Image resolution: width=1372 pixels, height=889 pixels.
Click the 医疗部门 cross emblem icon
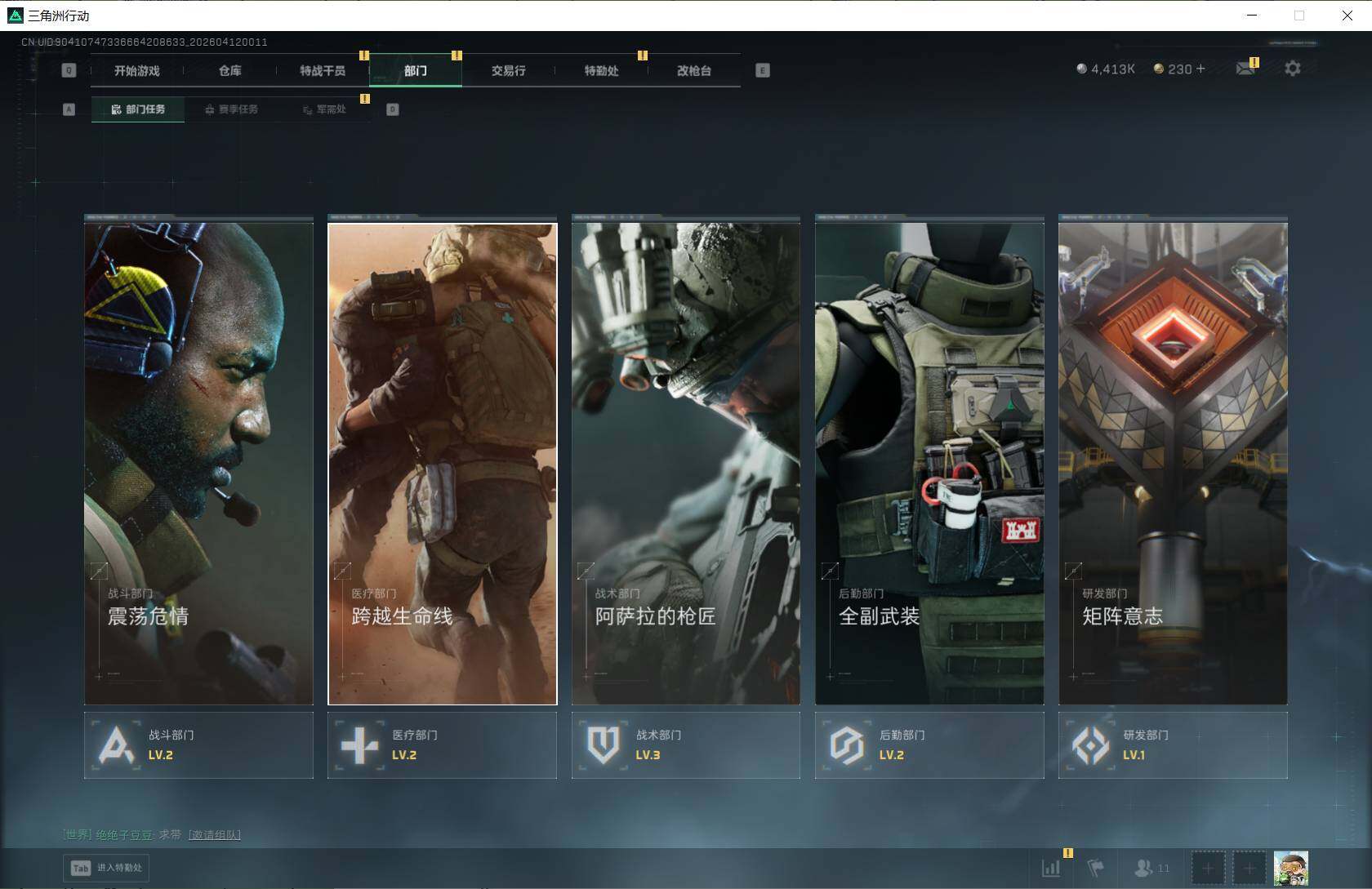pyautogui.click(x=360, y=745)
